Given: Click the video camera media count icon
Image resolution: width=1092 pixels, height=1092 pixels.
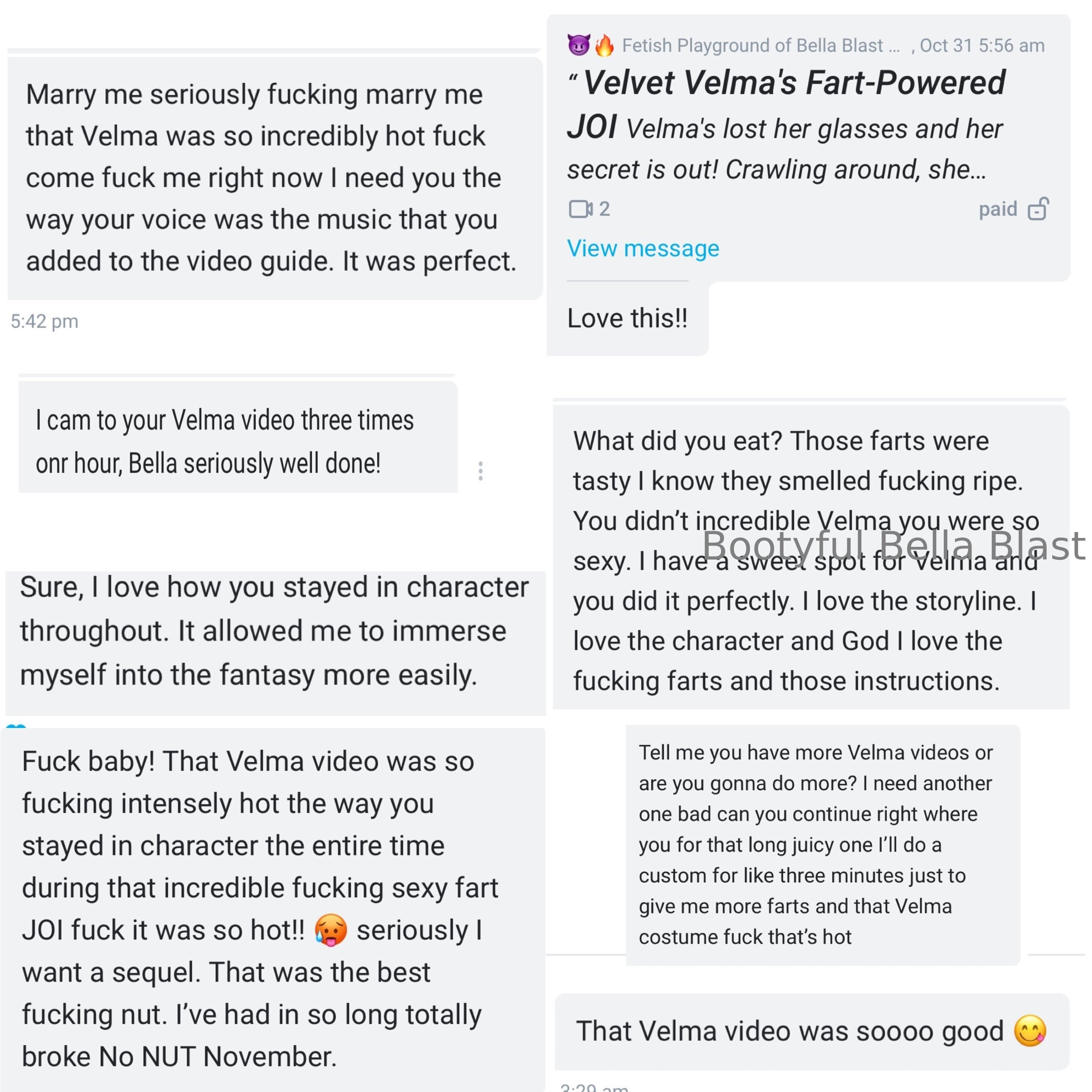Looking at the screenshot, I should (580, 209).
